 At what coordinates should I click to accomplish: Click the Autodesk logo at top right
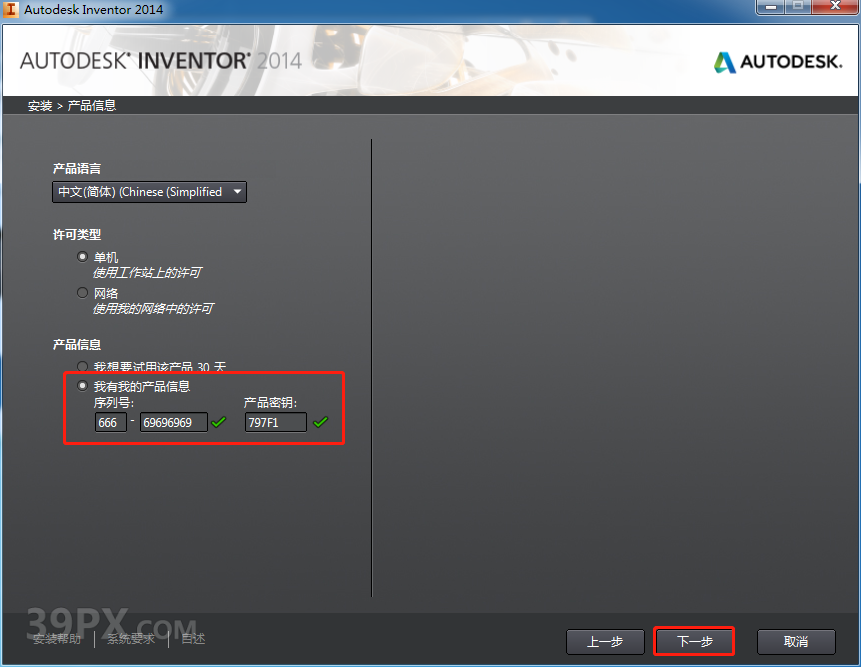pyautogui.click(x=777, y=61)
